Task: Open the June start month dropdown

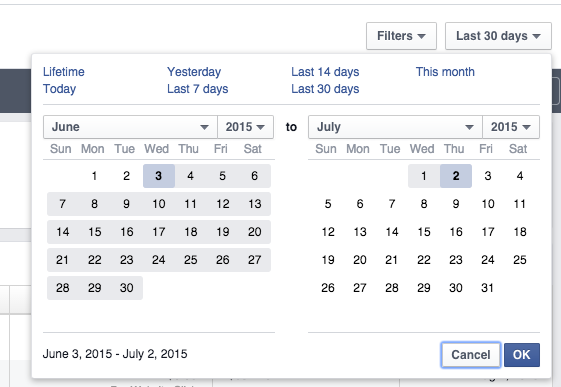Action: (x=130, y=127)
